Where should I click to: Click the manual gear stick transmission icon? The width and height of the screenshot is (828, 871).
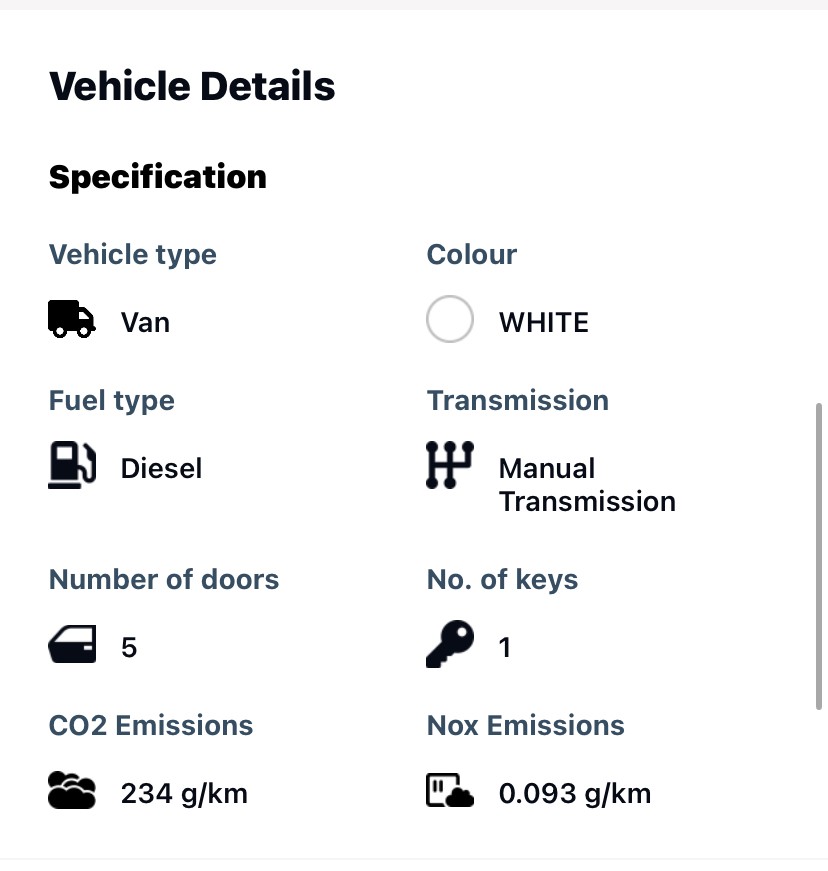point(449,463)
